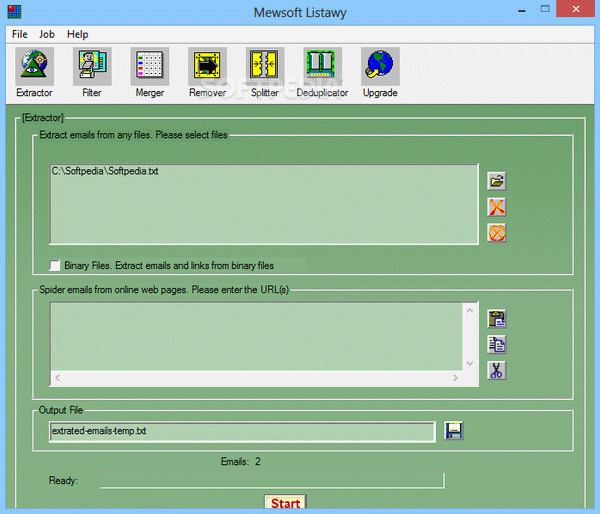Clear all files with circled X icon
Image resolution: width=600 pixels, height=514 pixels.
[x=497, y=233]
